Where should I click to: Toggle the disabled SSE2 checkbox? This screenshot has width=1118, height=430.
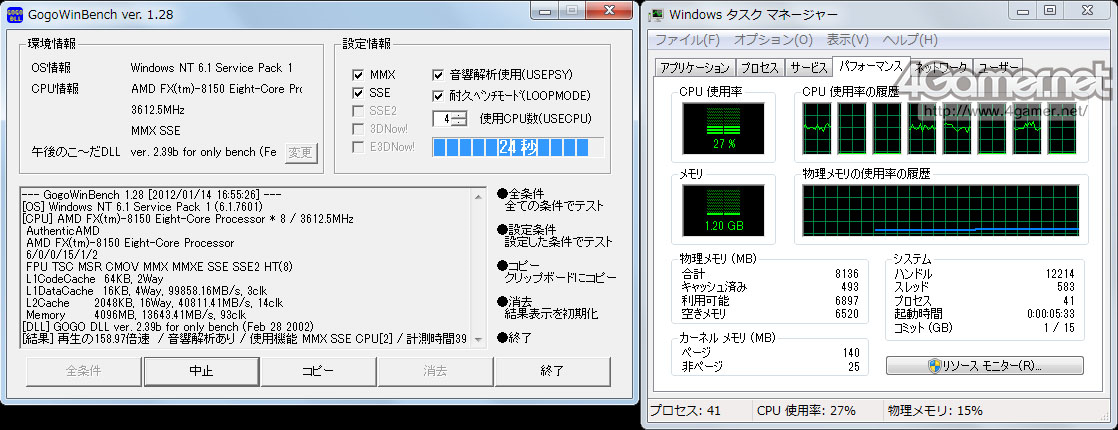(359, 111)
